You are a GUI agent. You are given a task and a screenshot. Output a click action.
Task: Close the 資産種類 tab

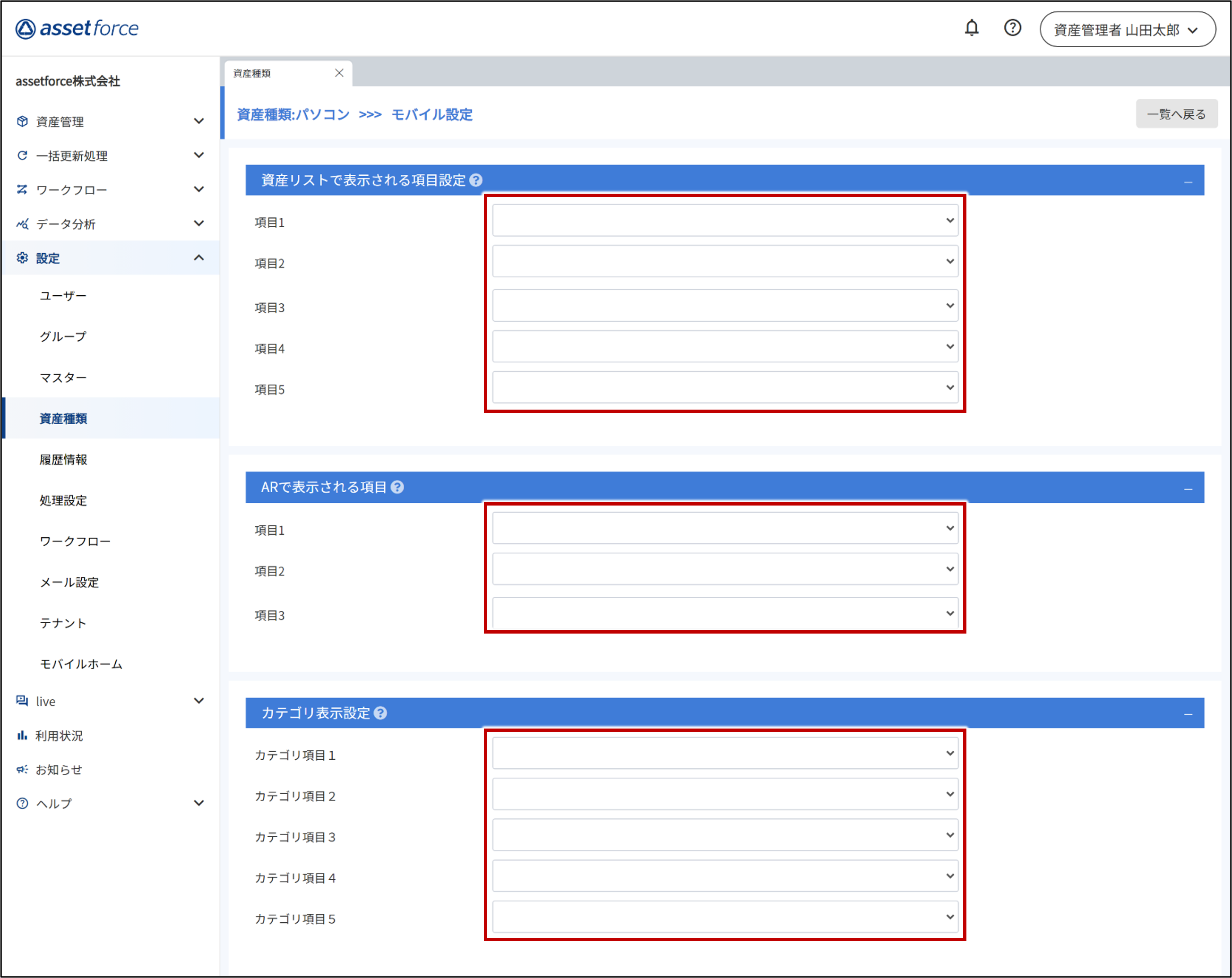tap(339, 73)
